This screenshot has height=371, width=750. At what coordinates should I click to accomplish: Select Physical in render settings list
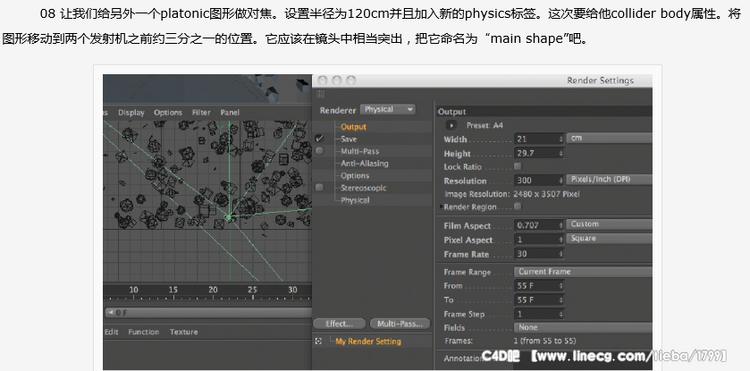(355, 200)
